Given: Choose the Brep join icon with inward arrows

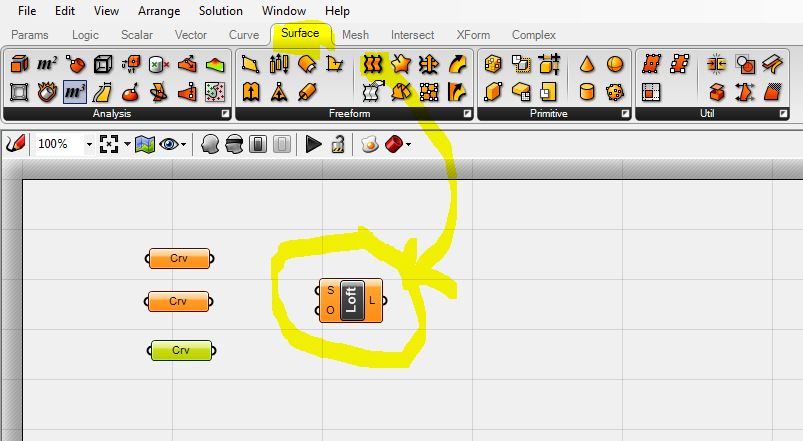Looking at the screenshot, I should coord(717,65).
